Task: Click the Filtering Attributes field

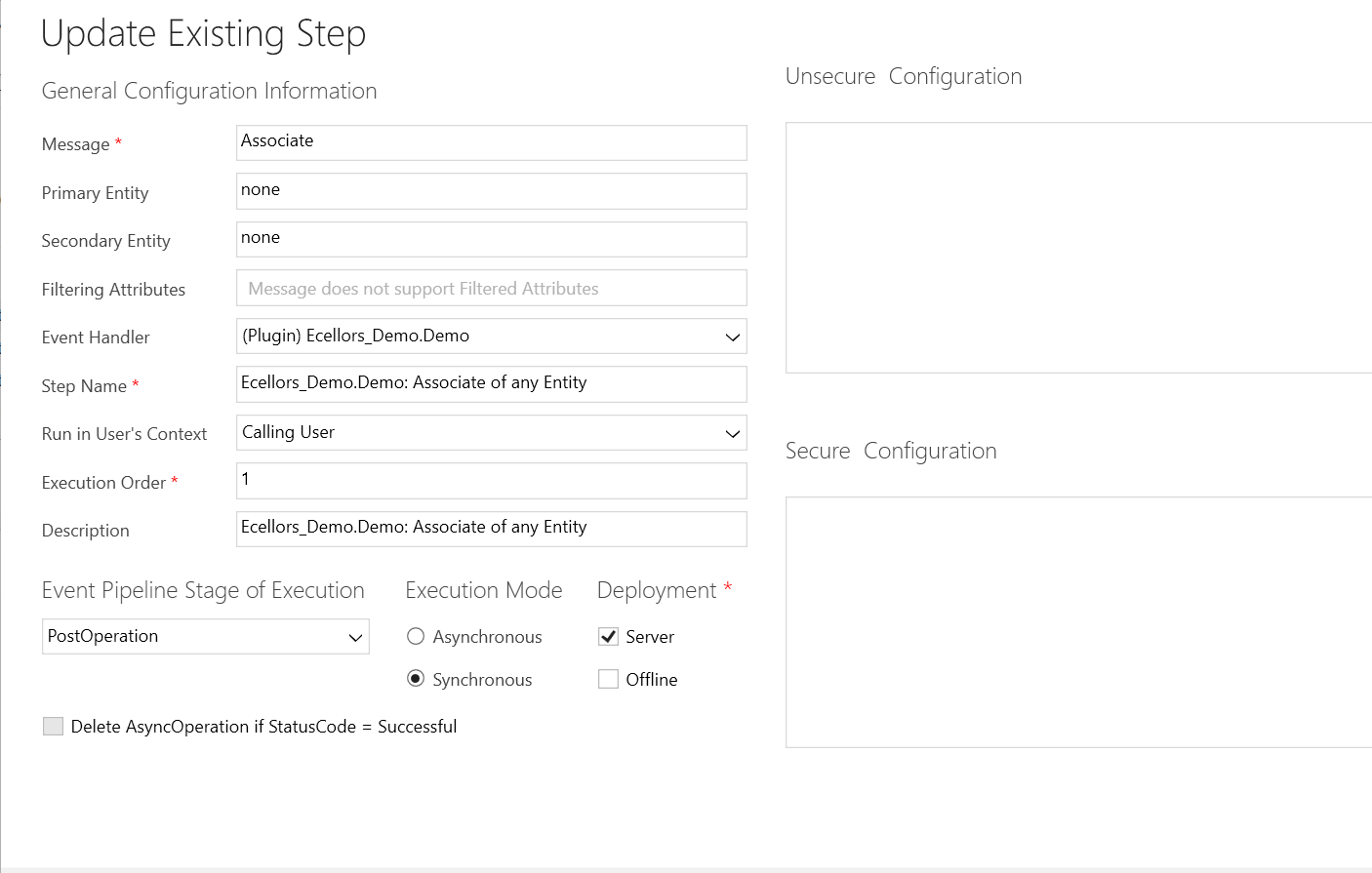Action: 491,289
